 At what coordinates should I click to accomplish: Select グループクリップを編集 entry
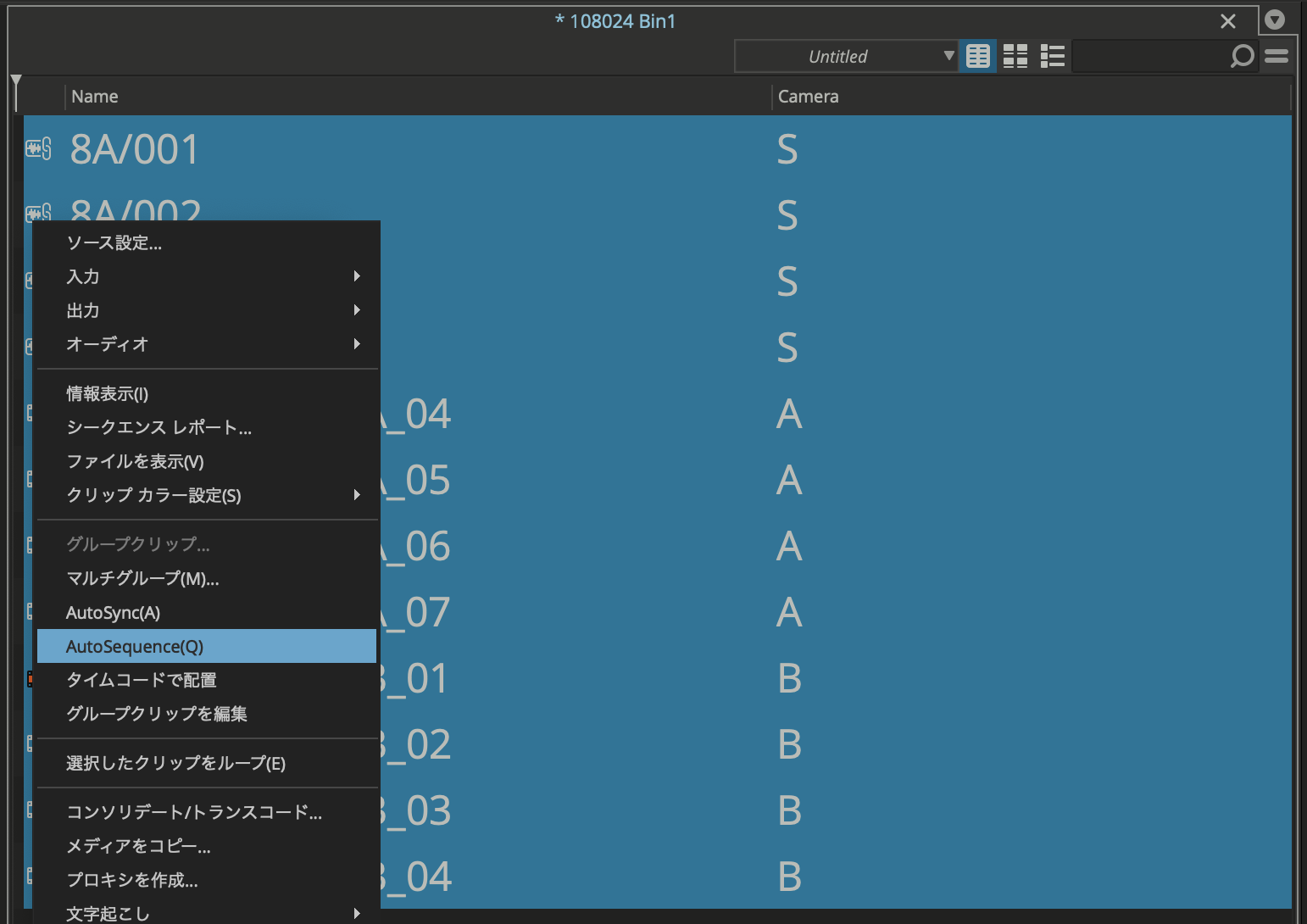pos(207,714)
